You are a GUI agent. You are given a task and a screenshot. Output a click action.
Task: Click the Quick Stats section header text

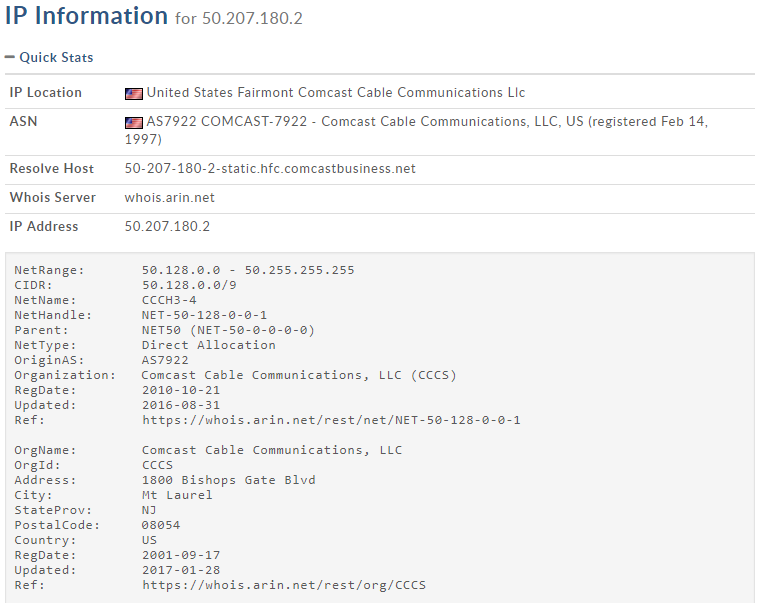(x=56, y=58)
